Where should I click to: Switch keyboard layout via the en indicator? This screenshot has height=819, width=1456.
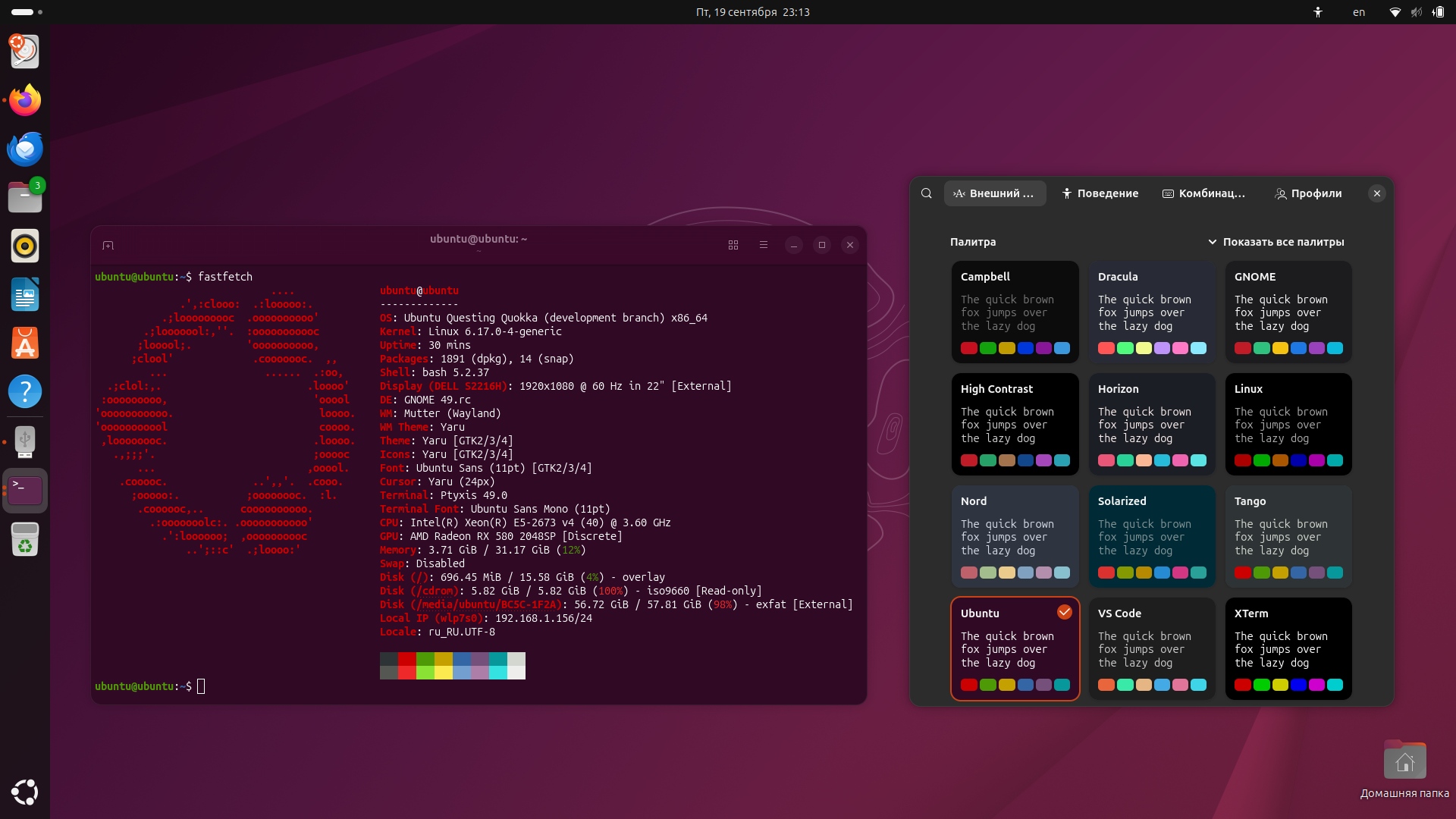(x=1359, y=12)
